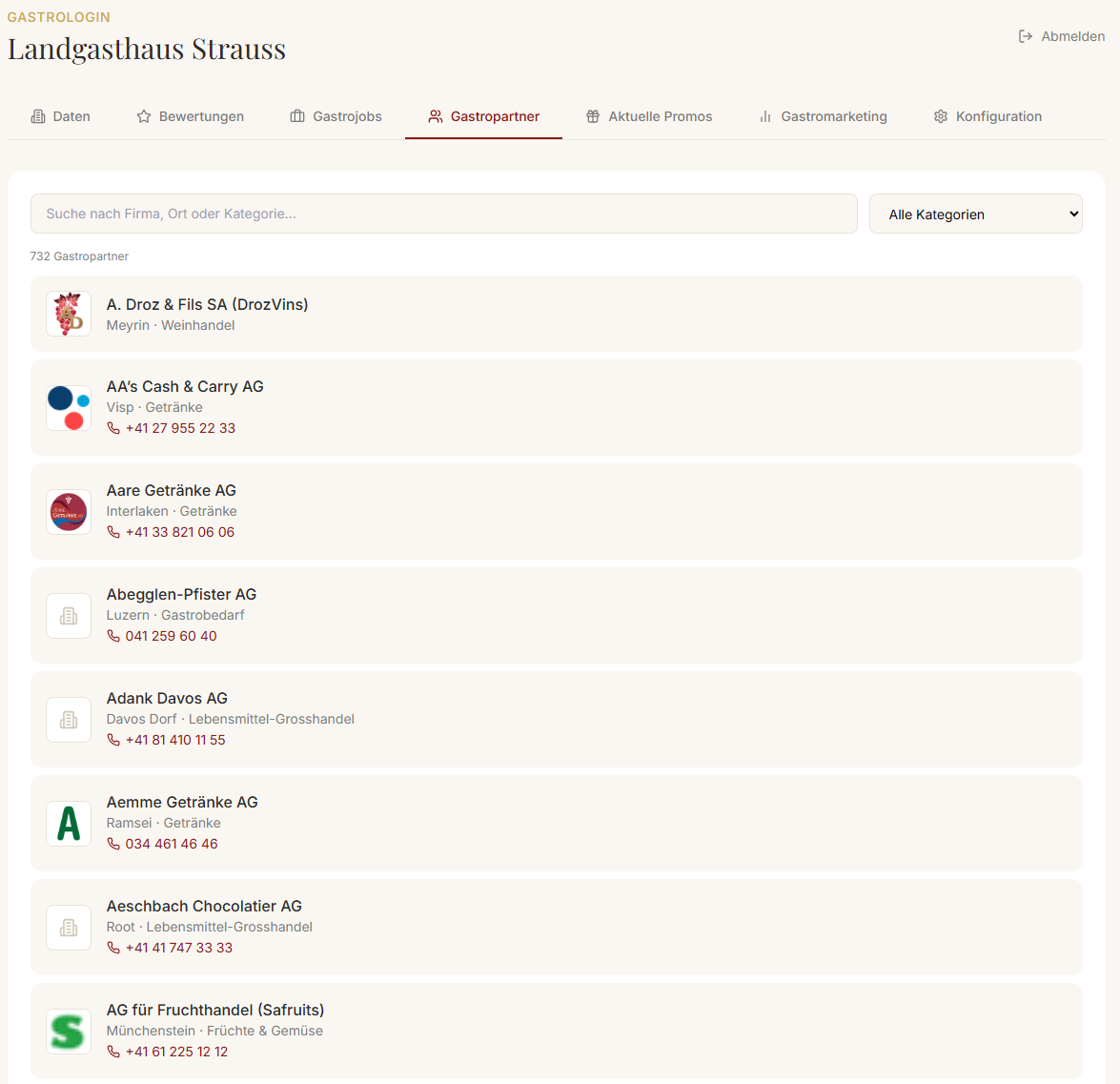Open the AG für Fruchthandel (Safruits) entry
The width and height of the screenshot is (1120, 1084).
[557, 1032]
